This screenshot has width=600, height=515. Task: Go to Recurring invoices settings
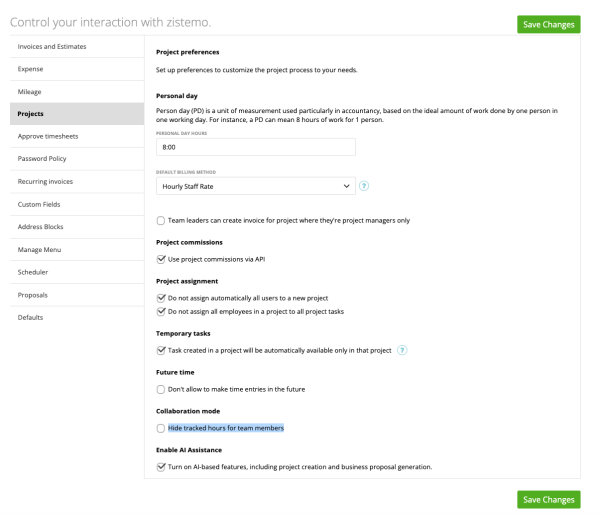tap(77, 181)
